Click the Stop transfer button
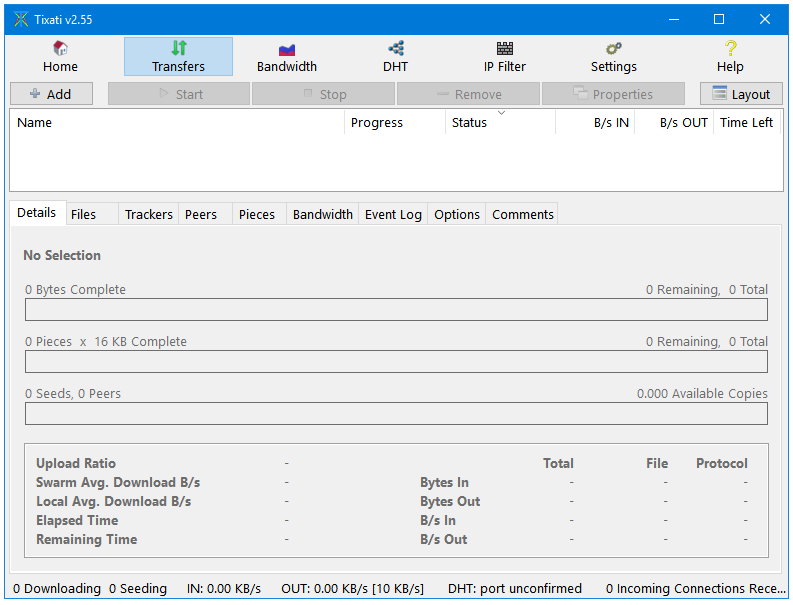 [x=324, y=94]
